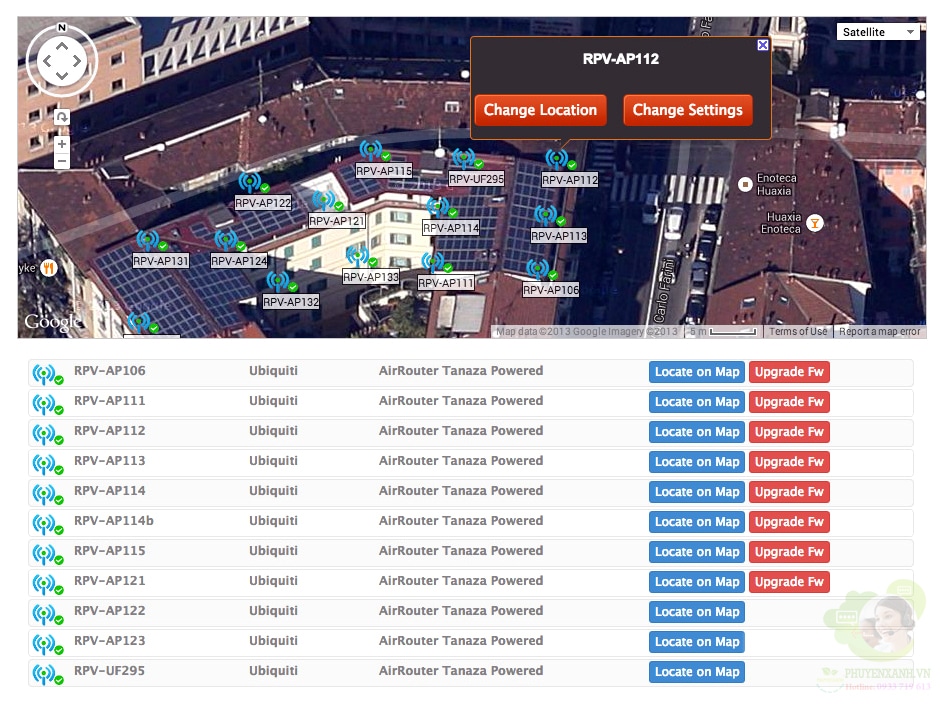Pan the map up using compass arrow
Image resolution: width=940 pixels, height=705 pixels.
pos(62,45)
